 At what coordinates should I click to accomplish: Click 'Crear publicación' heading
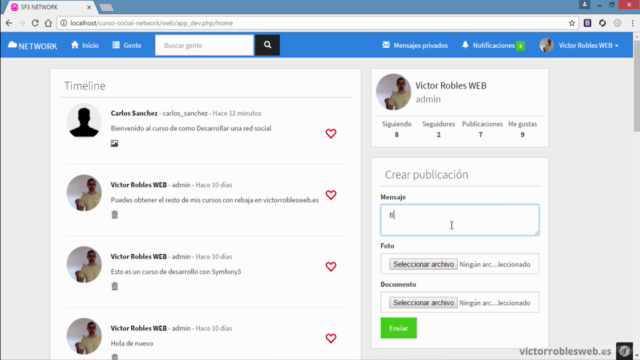[427, 175]
